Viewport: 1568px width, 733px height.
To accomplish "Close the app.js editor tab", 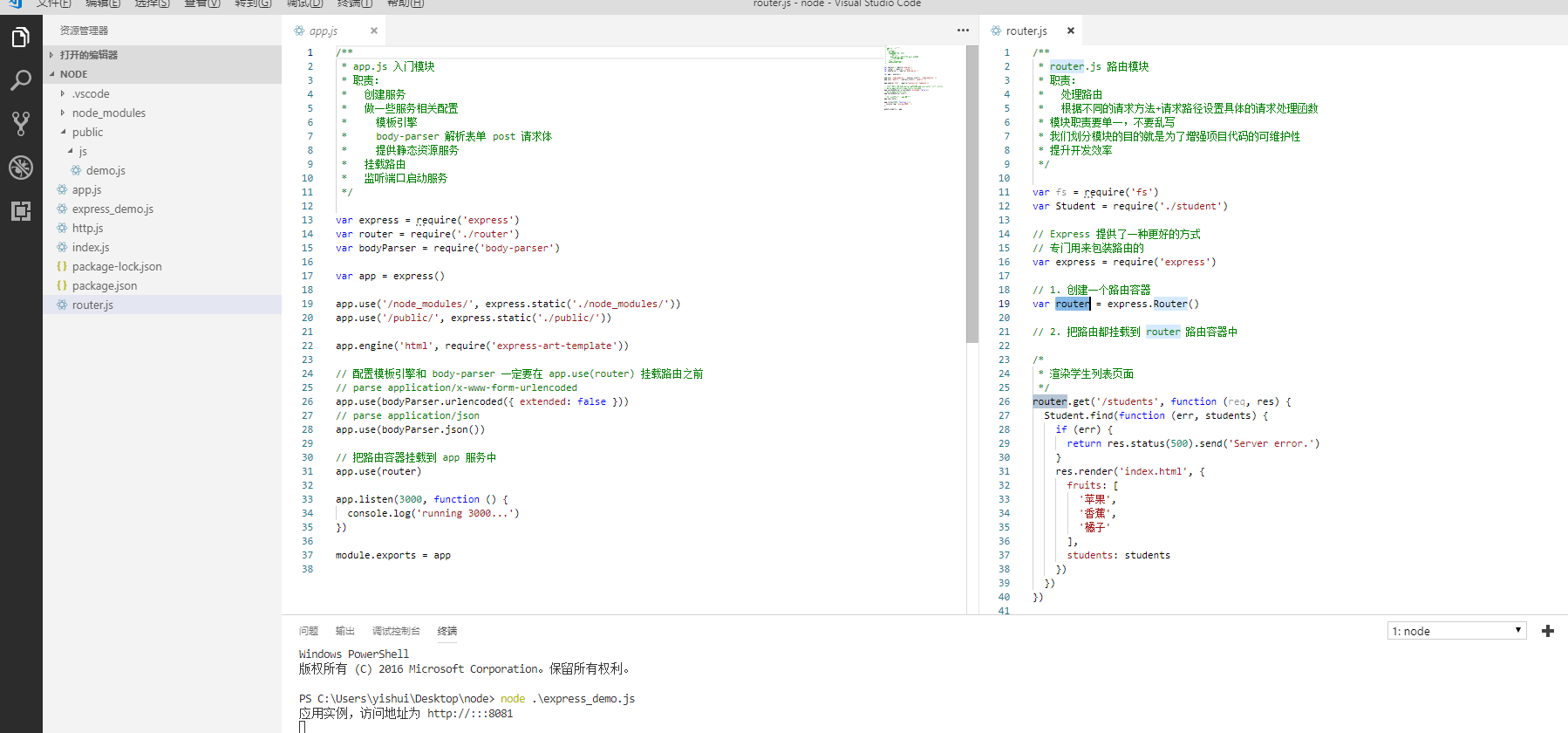I will (x=374, y=31).
